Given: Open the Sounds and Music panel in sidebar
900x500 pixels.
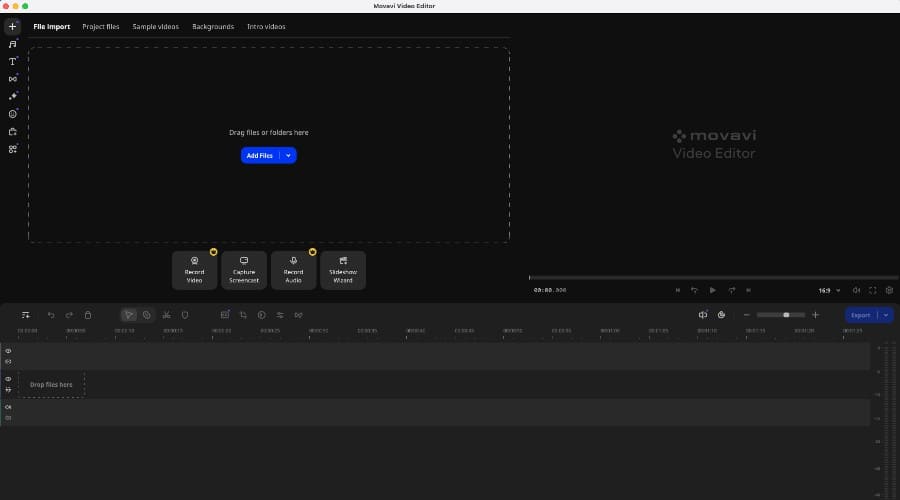Looking at the screenshot, I should 12,44.
